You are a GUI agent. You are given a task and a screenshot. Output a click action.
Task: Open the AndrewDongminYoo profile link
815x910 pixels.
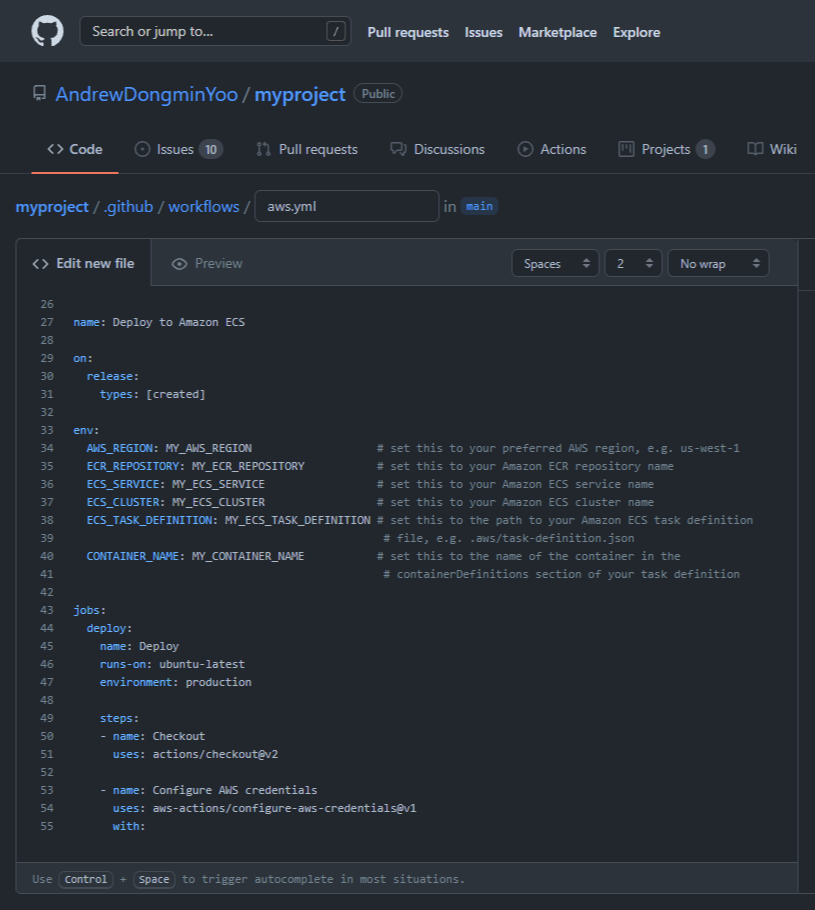pyautogui.click(x=146, y=94)
